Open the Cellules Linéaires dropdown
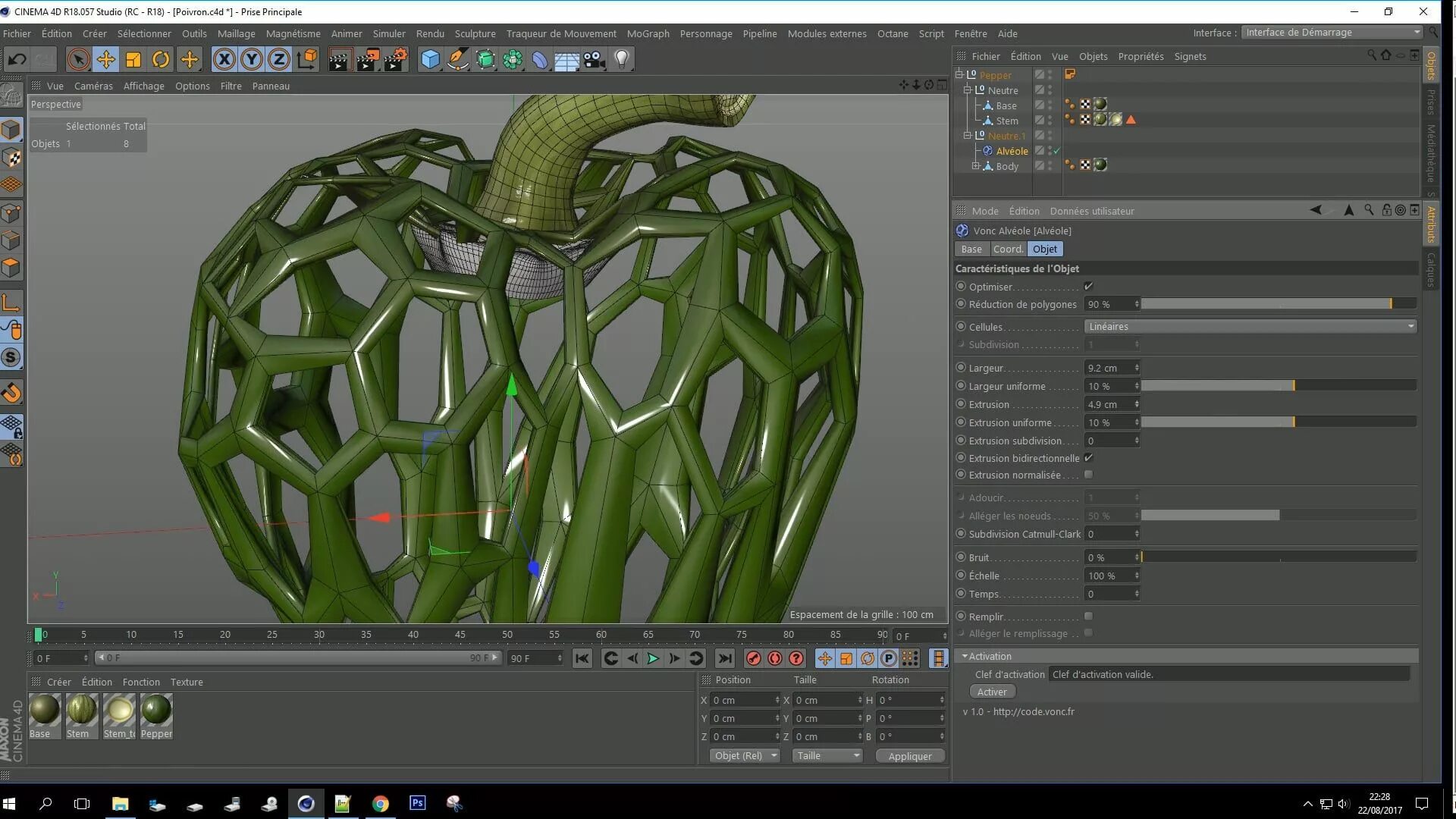 click(x=1250, y=327)
